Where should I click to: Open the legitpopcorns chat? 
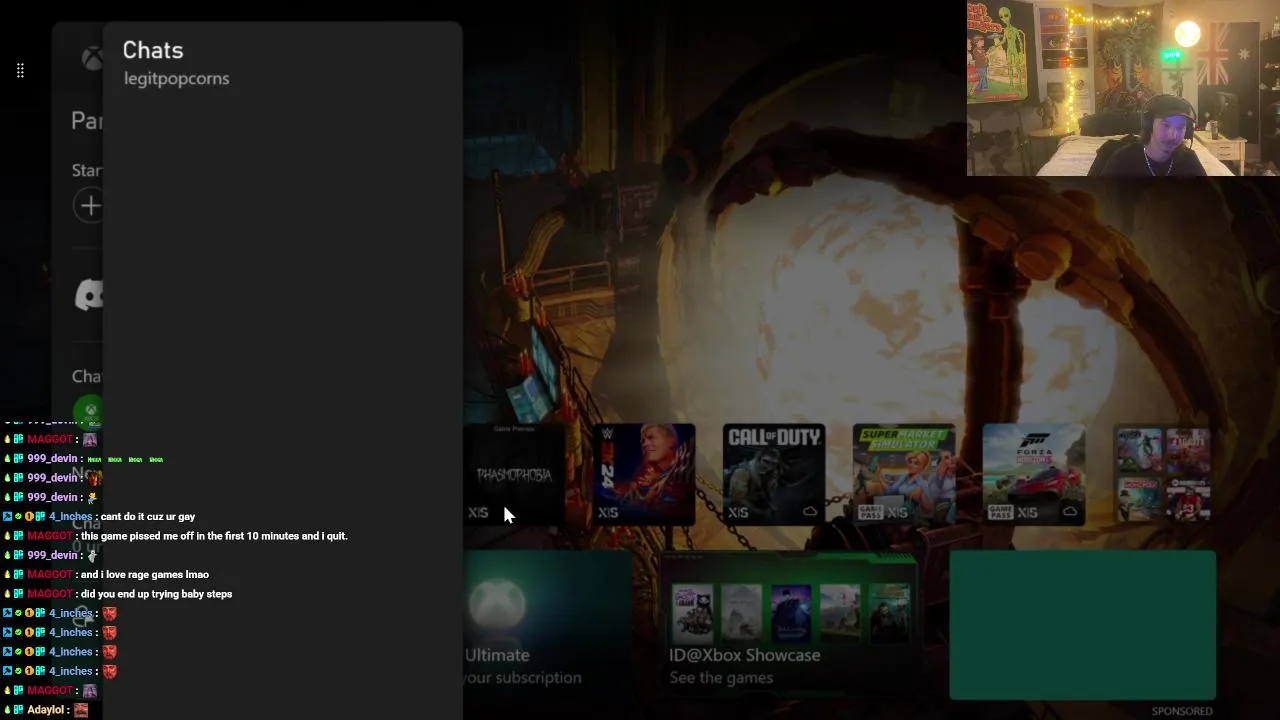[176, 79]
